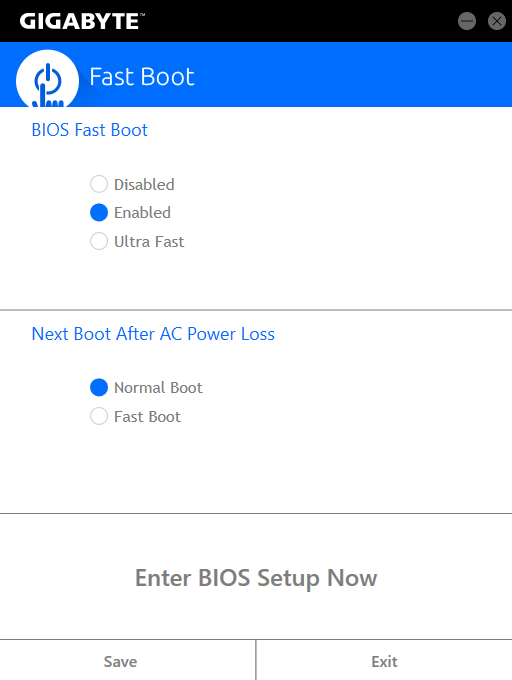This screenshot has height=680, width=512.
Task: Click the "Enabled" option label text
Action: (x=142, y=213)
